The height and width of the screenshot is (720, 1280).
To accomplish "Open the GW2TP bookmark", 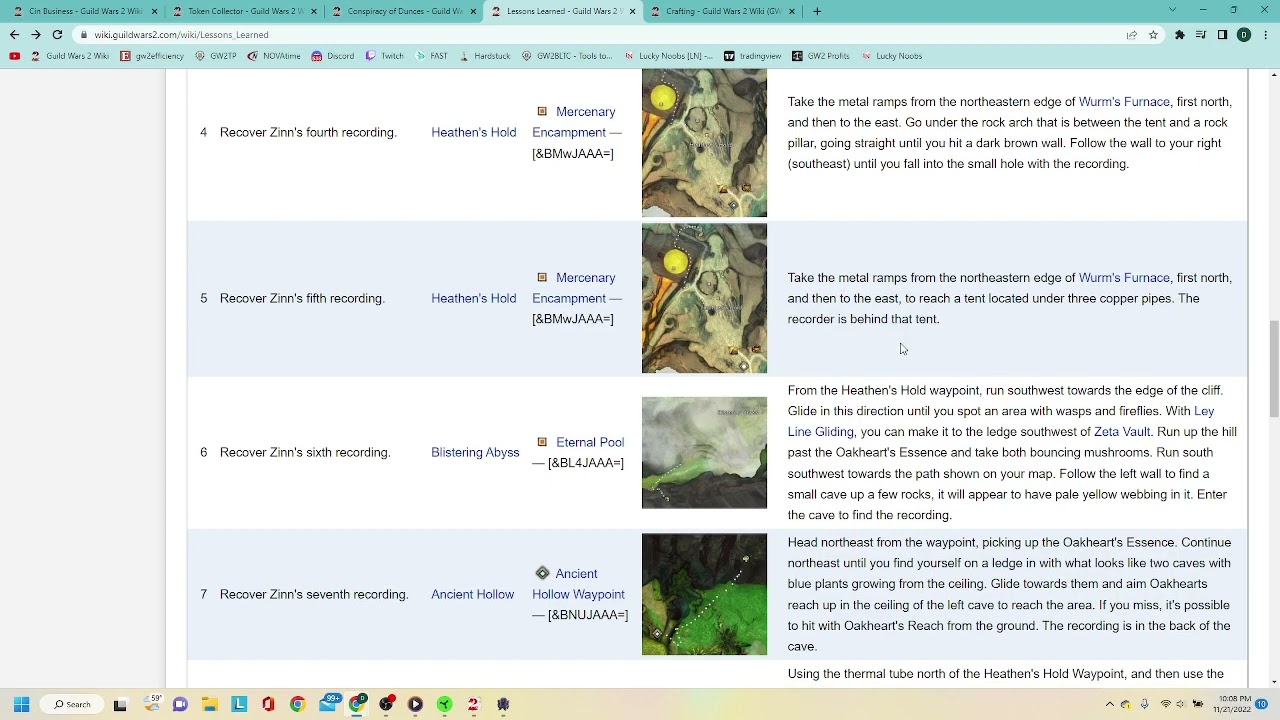I will pyautogui.click(x=215, y=56).
